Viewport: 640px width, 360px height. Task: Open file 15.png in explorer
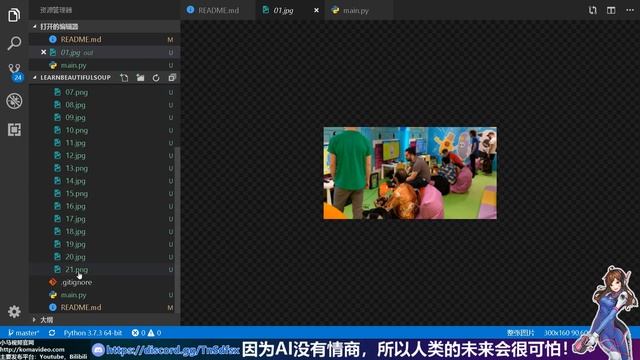(x=102, y=193)
